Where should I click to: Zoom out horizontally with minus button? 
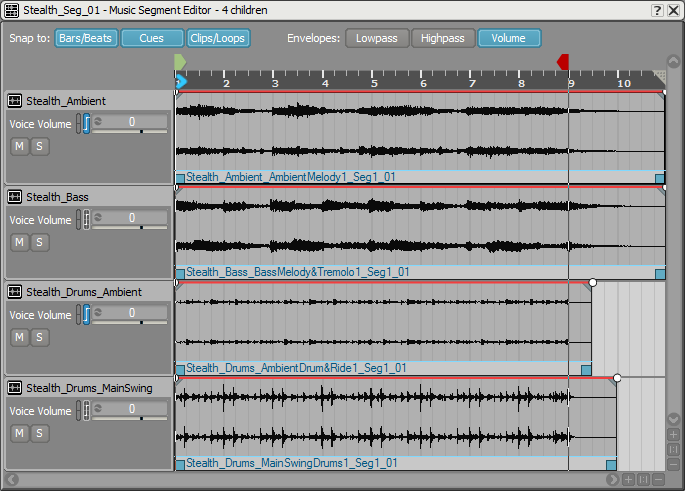point(658,480)
